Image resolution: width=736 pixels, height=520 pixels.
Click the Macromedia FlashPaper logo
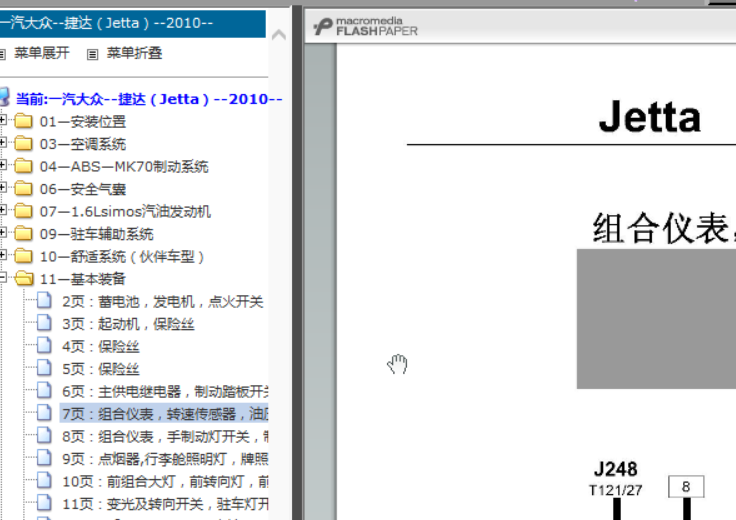coord(365,26)
